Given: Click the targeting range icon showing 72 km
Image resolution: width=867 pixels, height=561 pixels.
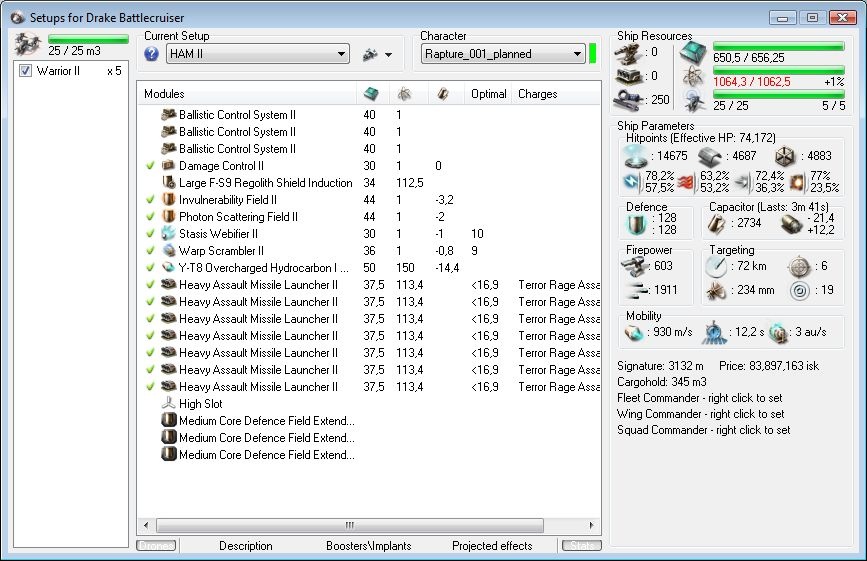Looking at the screenshot, I should click(x=716, y=267).
